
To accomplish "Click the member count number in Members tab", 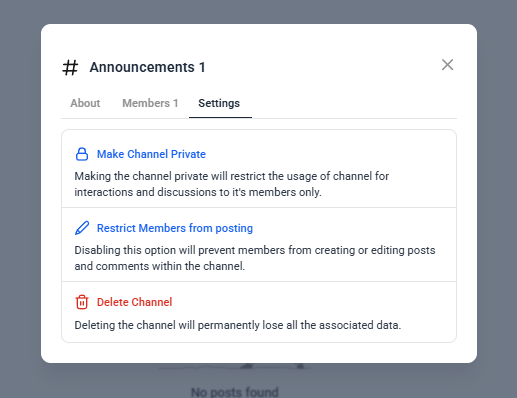I will pyautogui.click(x=175, y=103).
